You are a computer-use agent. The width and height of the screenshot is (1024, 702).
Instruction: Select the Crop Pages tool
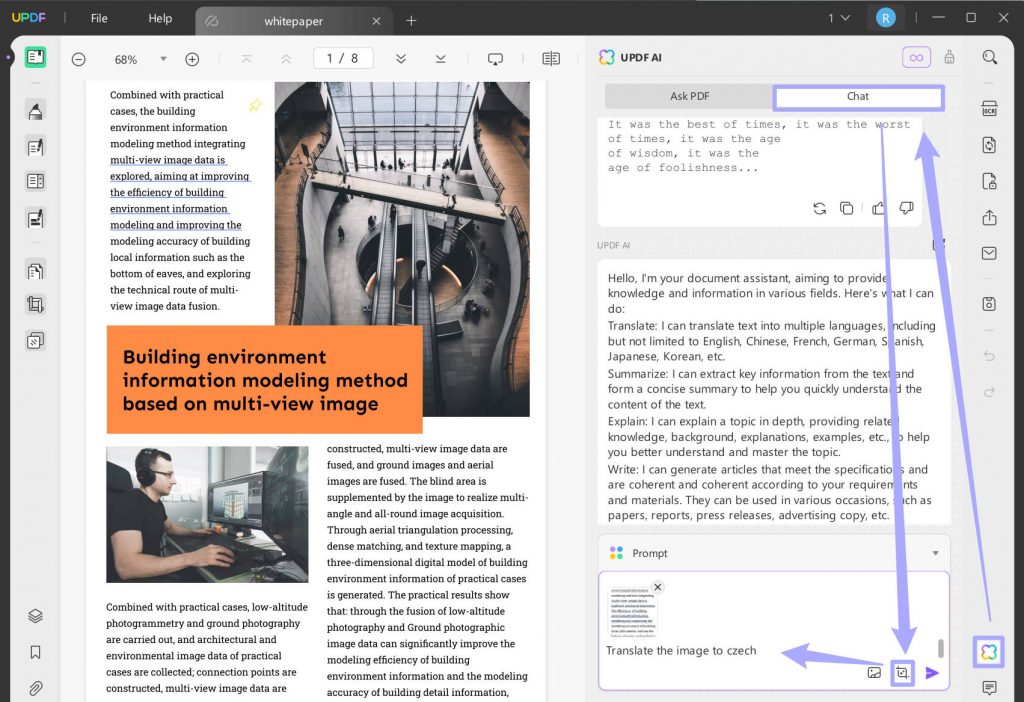[36, 304]
